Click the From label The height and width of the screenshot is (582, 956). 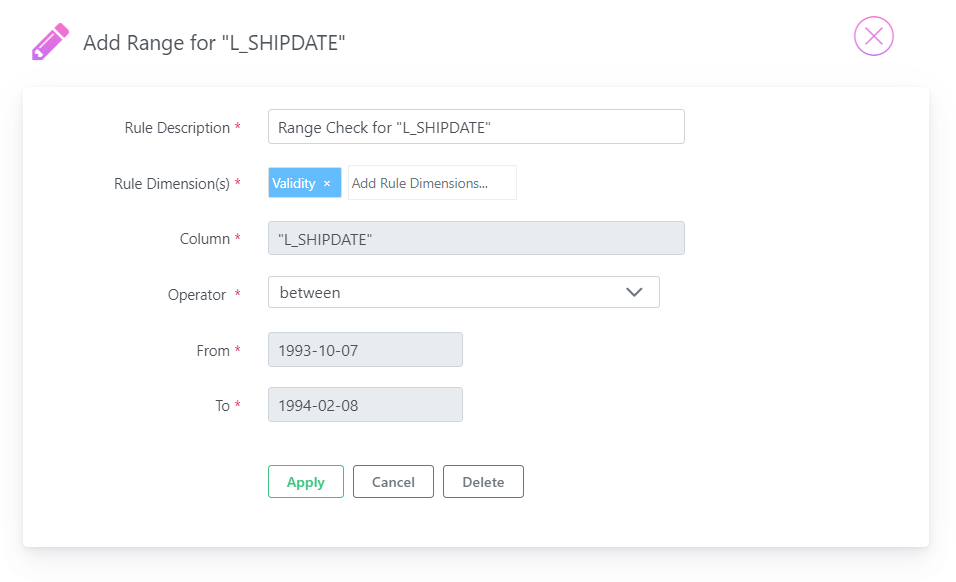(x=213, y=350)
